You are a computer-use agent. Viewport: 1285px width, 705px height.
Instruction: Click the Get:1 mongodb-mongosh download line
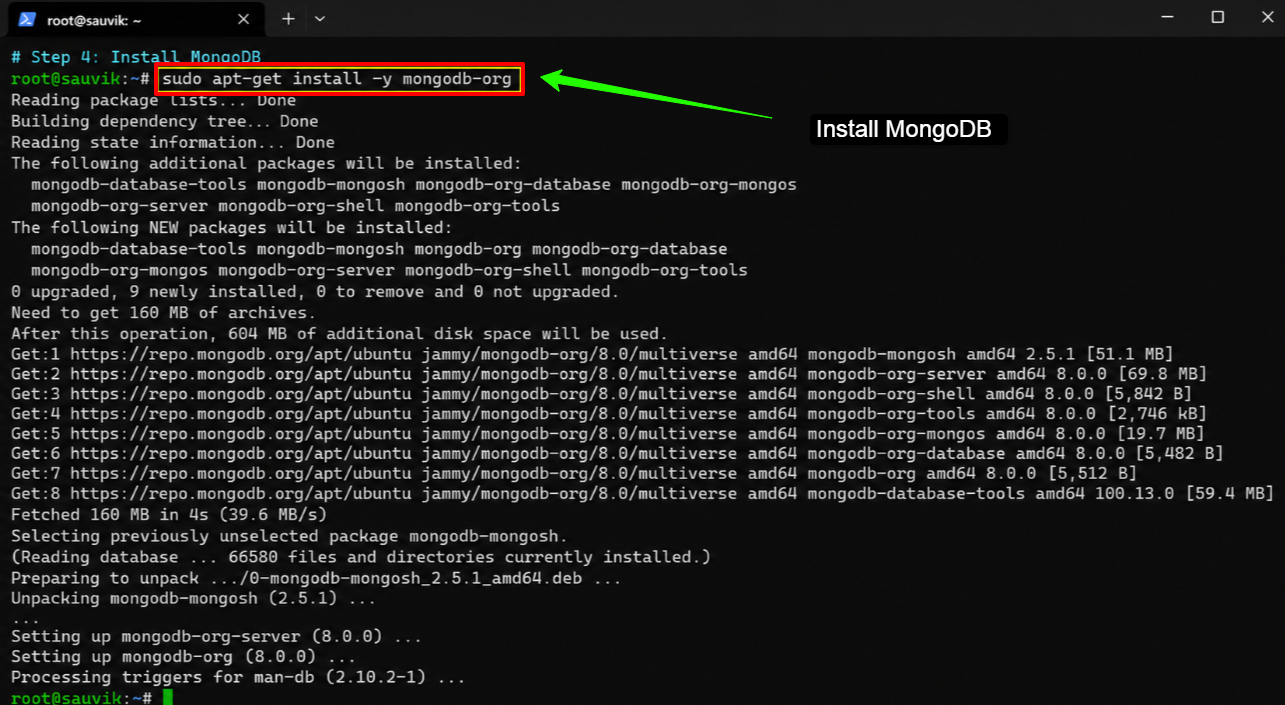(x=592, y=354)
